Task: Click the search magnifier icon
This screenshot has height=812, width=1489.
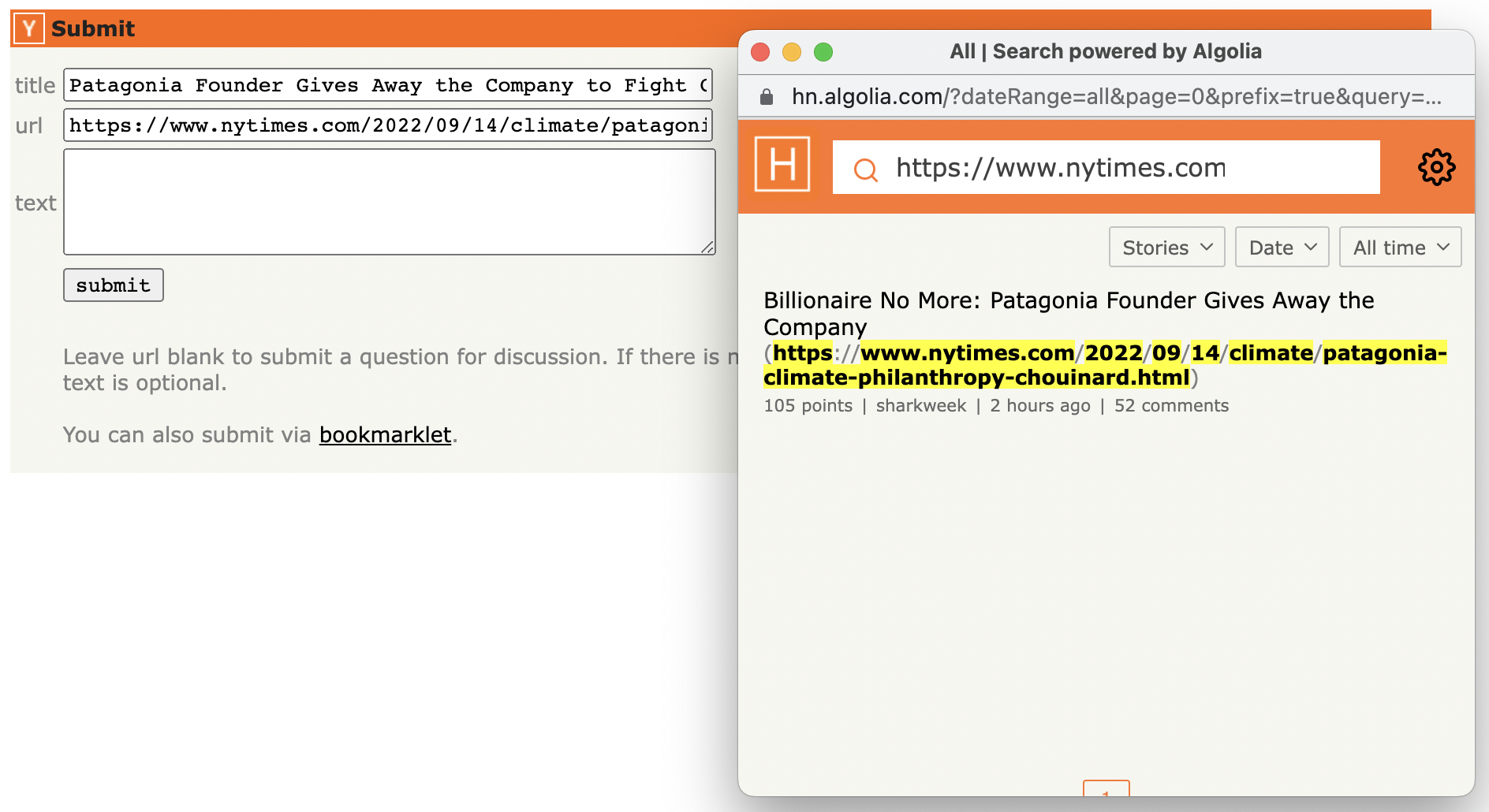Action: [866, 169]
